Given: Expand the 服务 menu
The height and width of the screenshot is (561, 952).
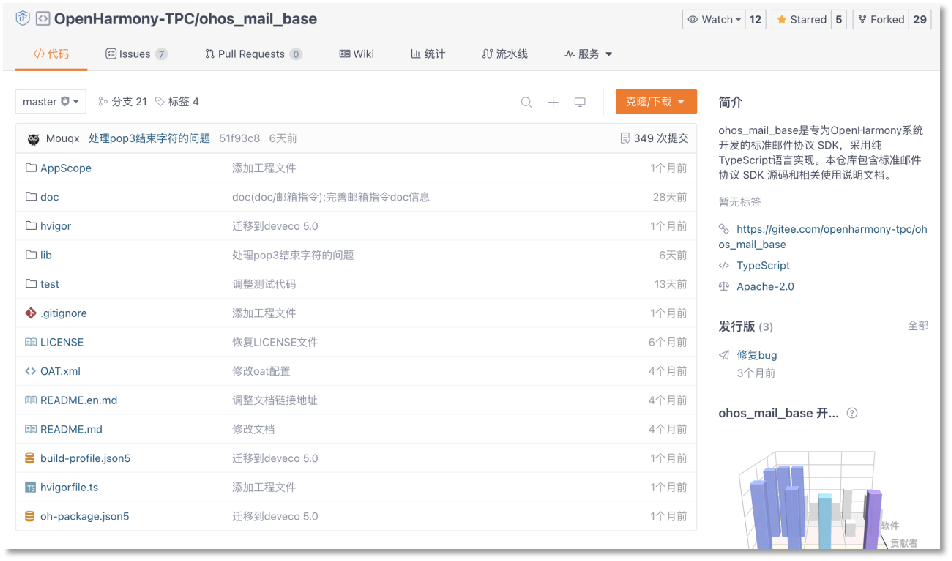Looking at the screenshot, I should 588,54.
